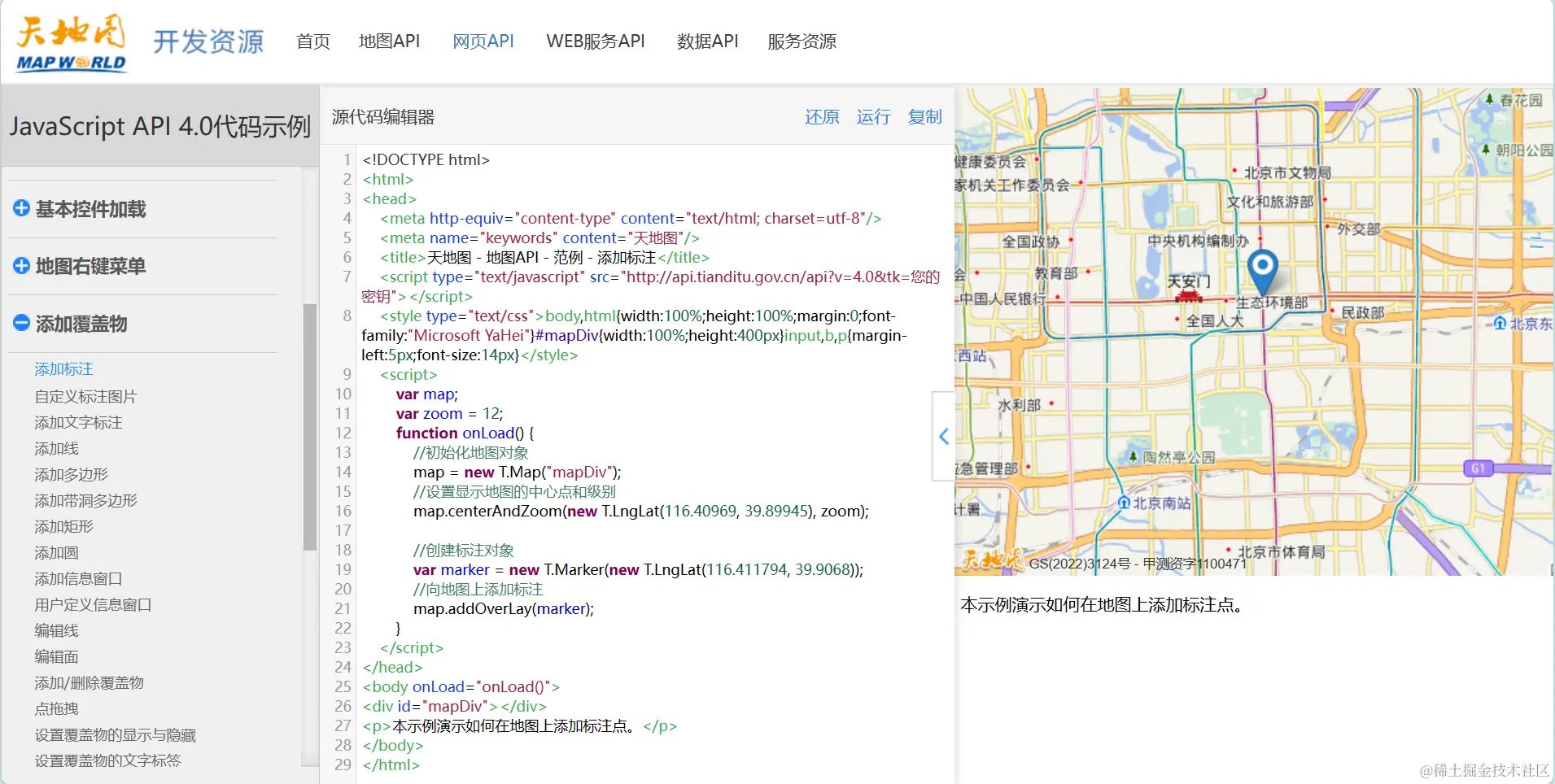Viewport: 1555px width, 784px height.
Task: Select the 用户定义信息窗口 example
Action: [x=93, y=605]
